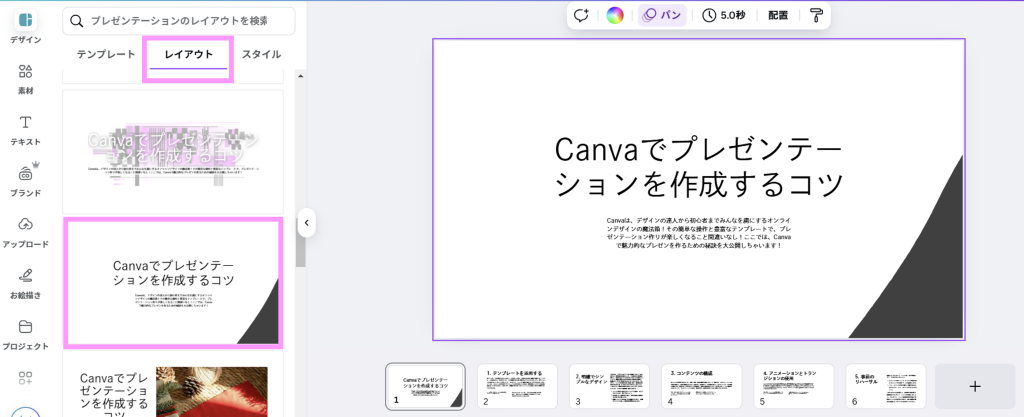Click the magic comment refresh icon
The height and width of the screenshot is (417, 1024).
tap(581, 15)
